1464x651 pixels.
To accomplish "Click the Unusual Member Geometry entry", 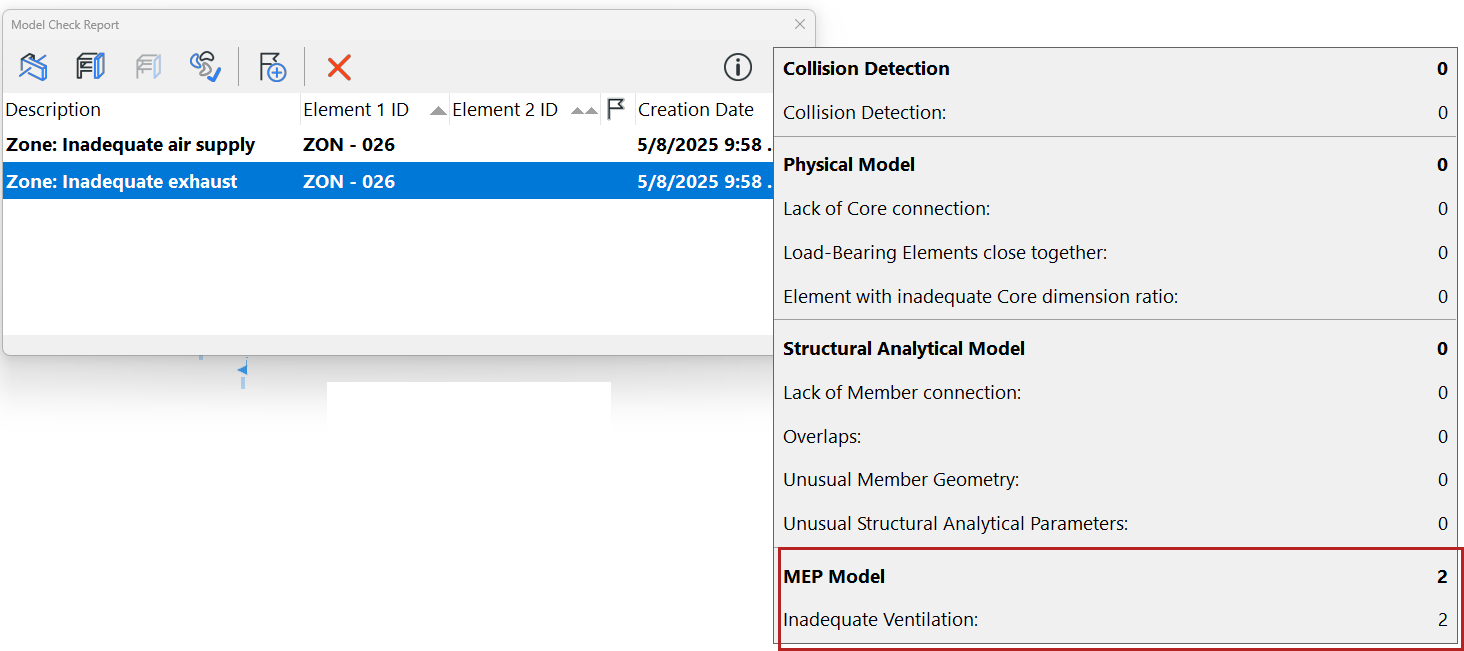I will click(x=900, y=480).
